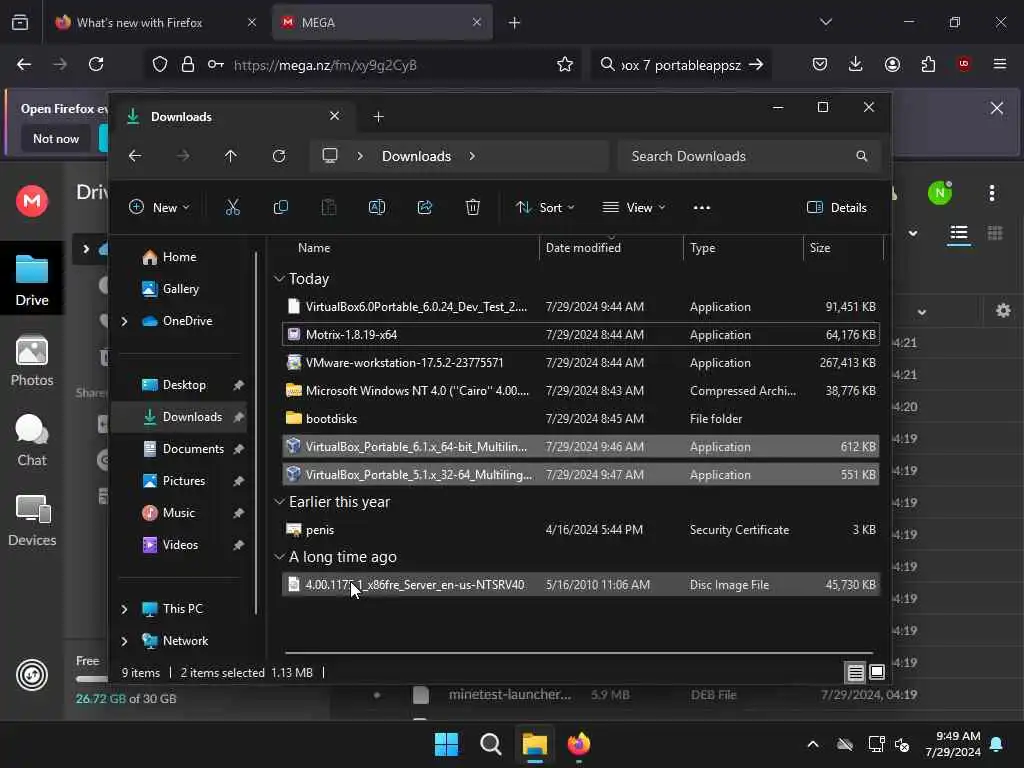Select the MEGA browser tab

[x=382, y=22]
